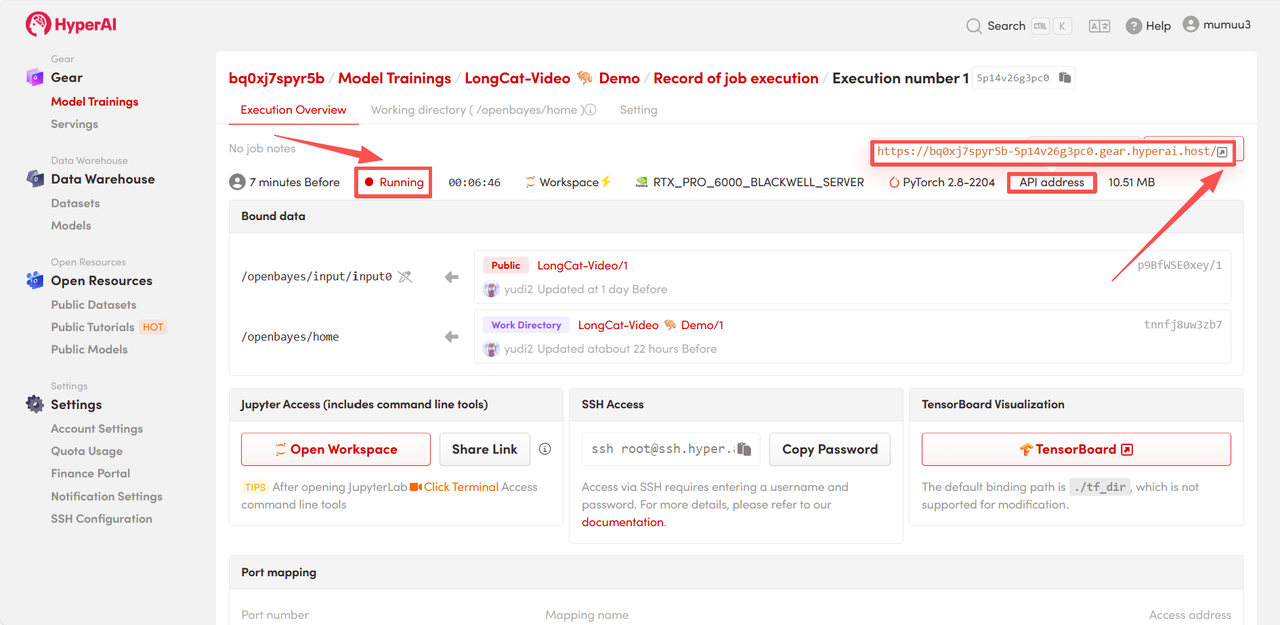Click the p9BfWSE0xey/1 identifier
The image size is (1280, 625).
pyautogui.click(x=1180, y=266)
